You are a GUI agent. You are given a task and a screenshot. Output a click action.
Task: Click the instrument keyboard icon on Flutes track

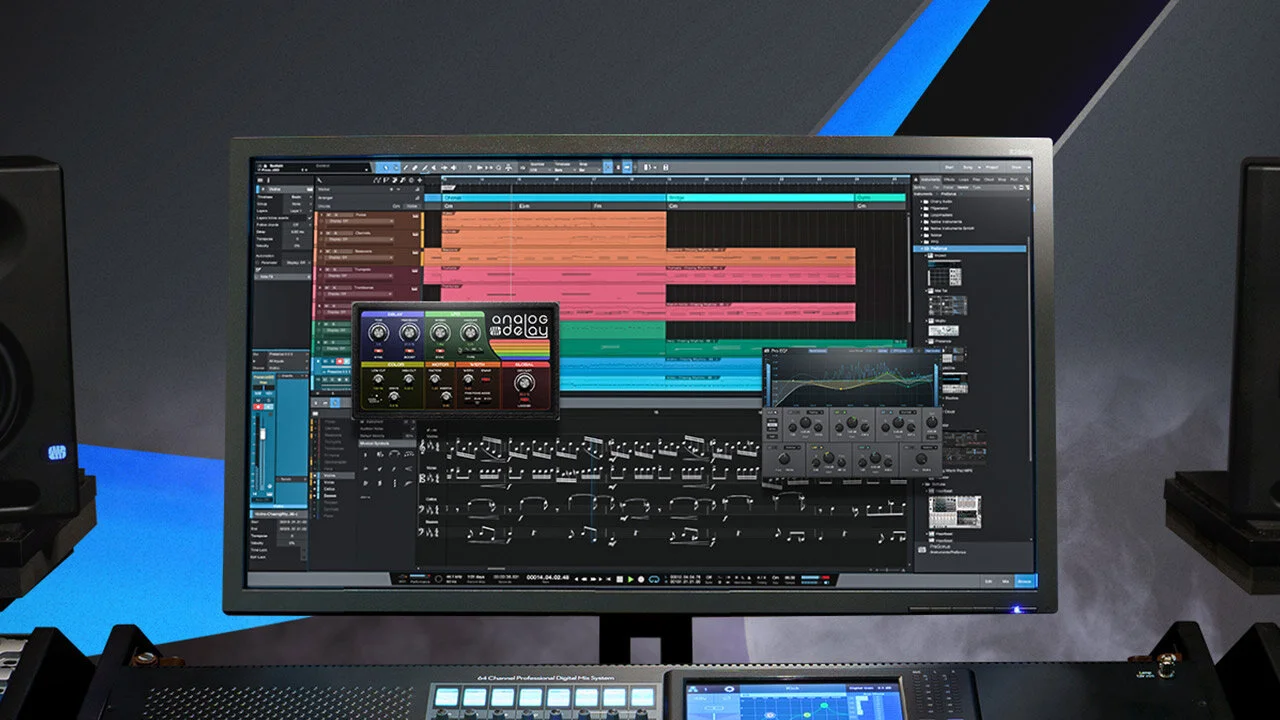415,216
